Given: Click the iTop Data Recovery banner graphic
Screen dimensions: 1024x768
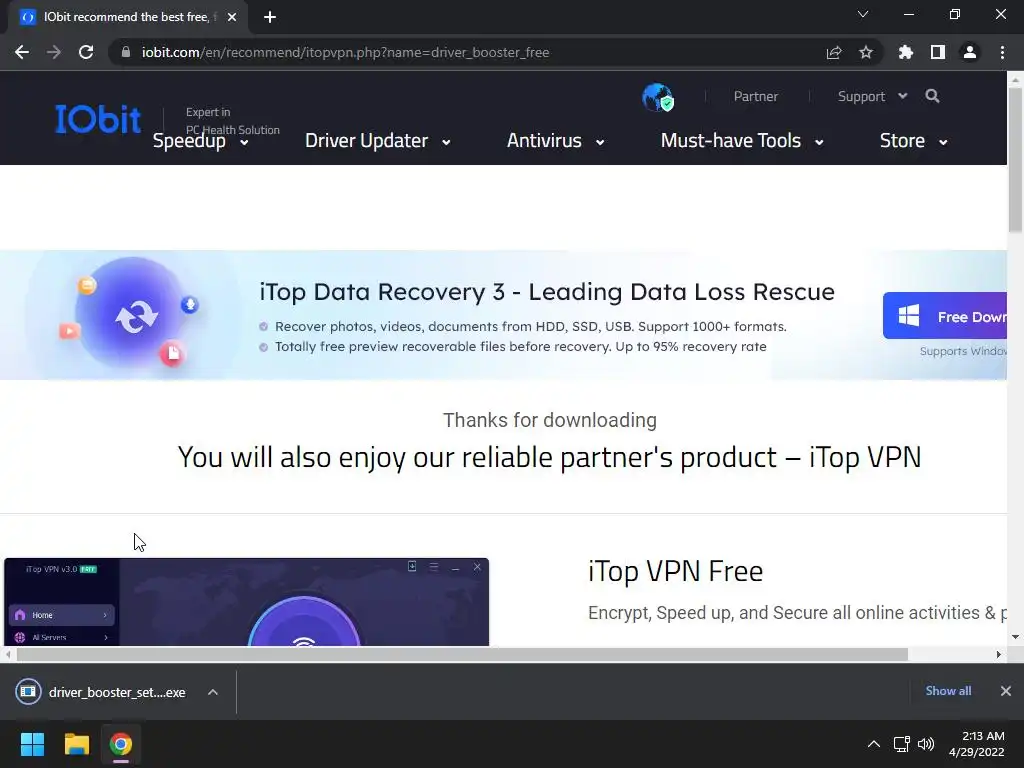Looking at the screenshot, I should pyautogui.click(x=131, y=313).
